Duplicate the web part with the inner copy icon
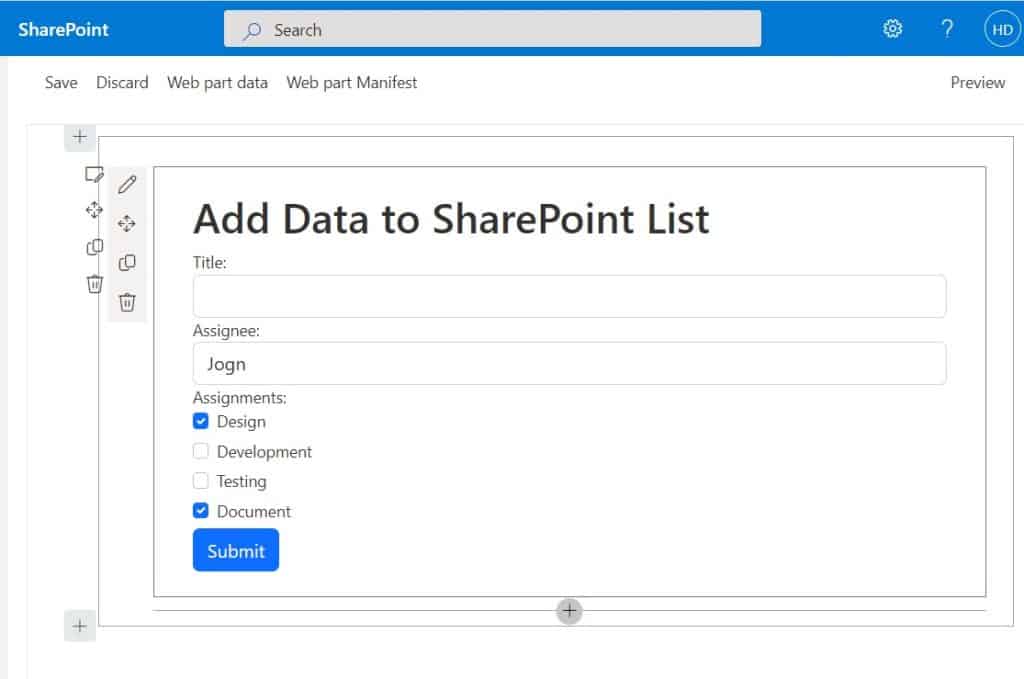Image resolution: width=1024 pixels, height=679 pixels. point(127,262)
